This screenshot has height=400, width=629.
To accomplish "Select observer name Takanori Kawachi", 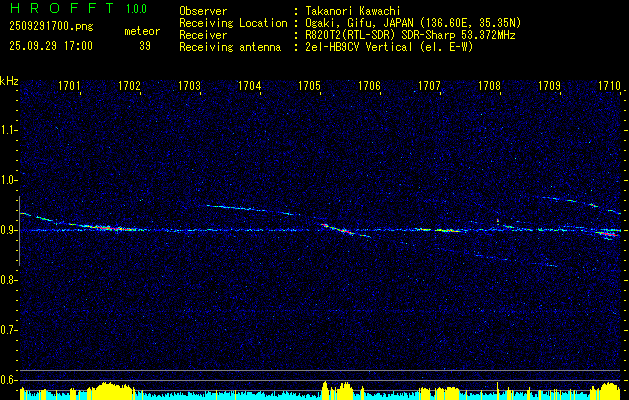I will [x=353, y=11].
